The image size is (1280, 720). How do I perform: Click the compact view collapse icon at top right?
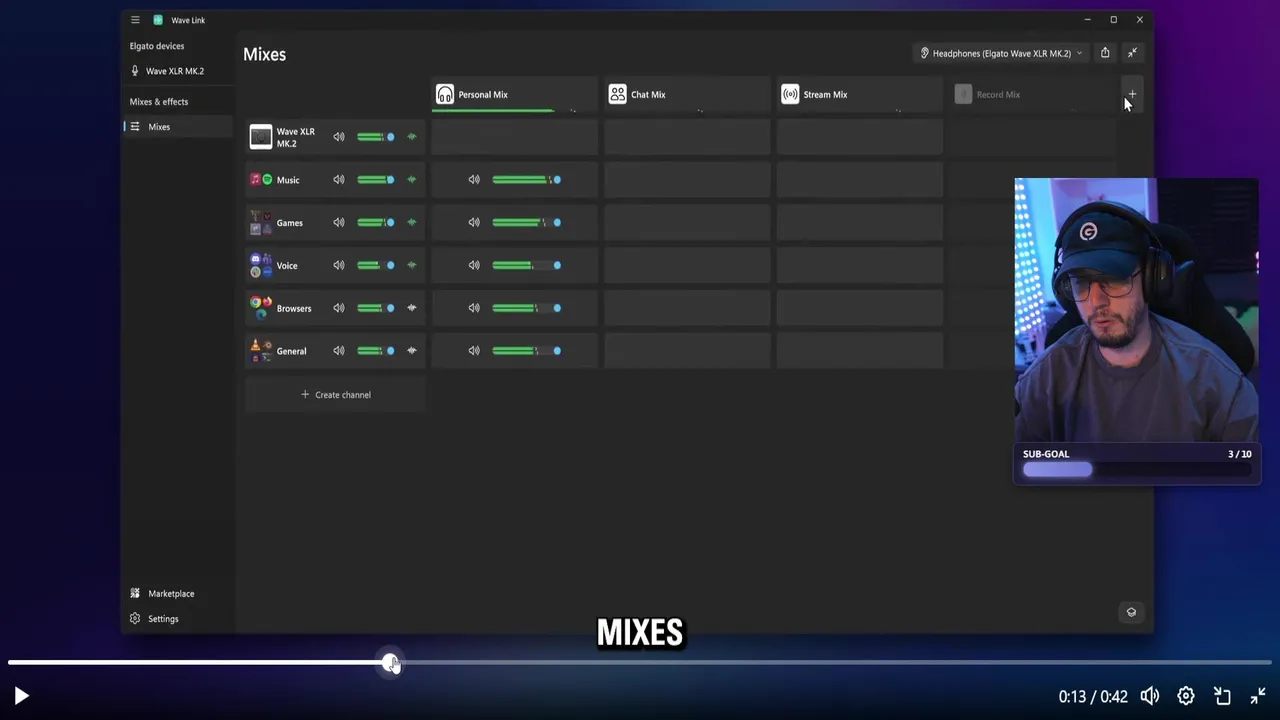(1132, 53)
